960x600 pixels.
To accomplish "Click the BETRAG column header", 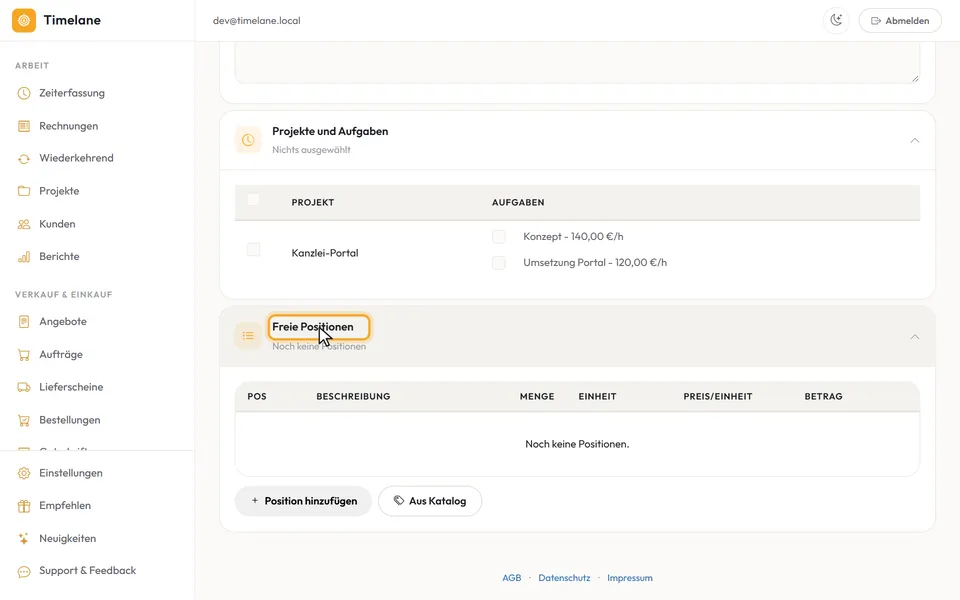I will pos(823,397).
